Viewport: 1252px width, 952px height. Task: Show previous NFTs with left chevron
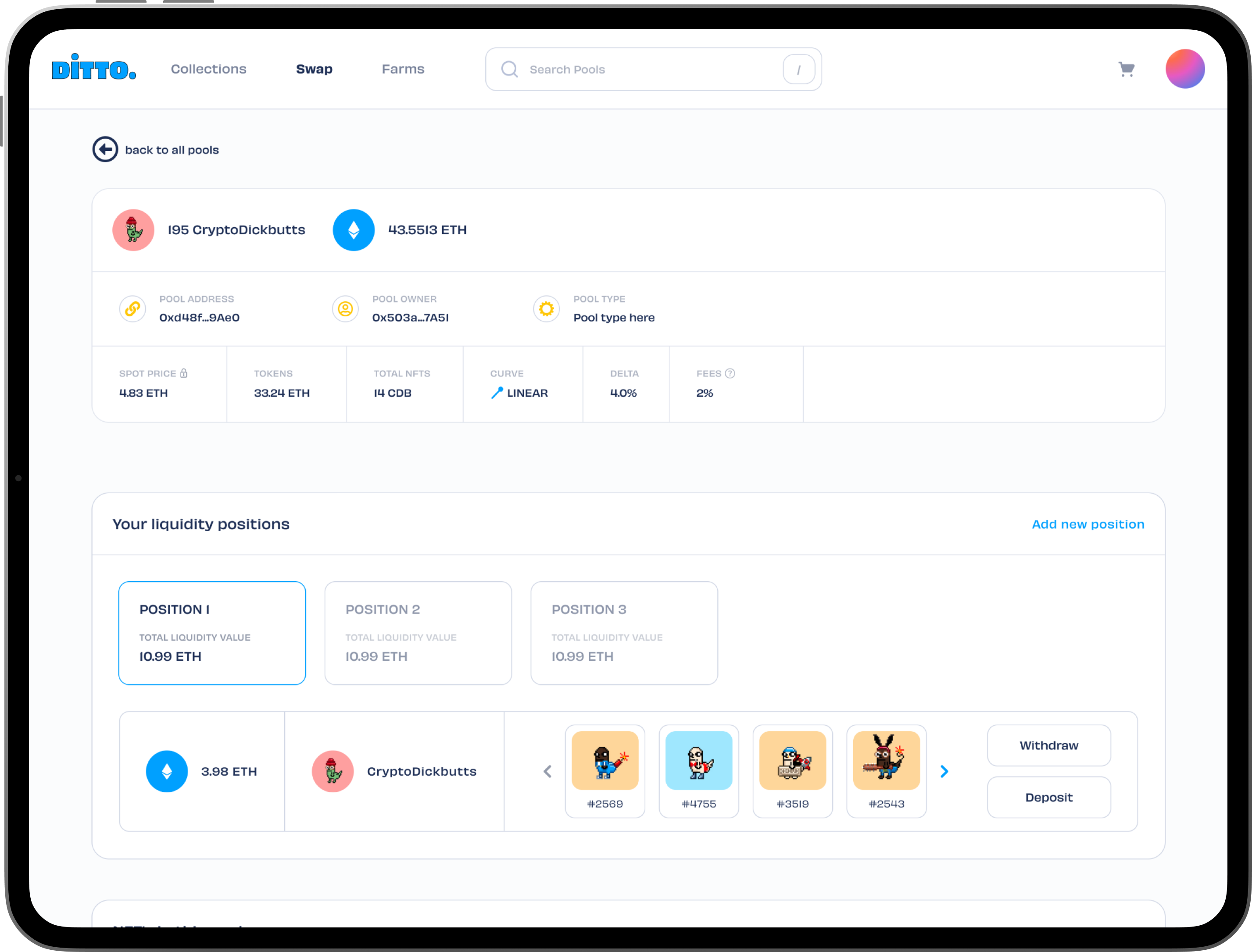[547, 771]
